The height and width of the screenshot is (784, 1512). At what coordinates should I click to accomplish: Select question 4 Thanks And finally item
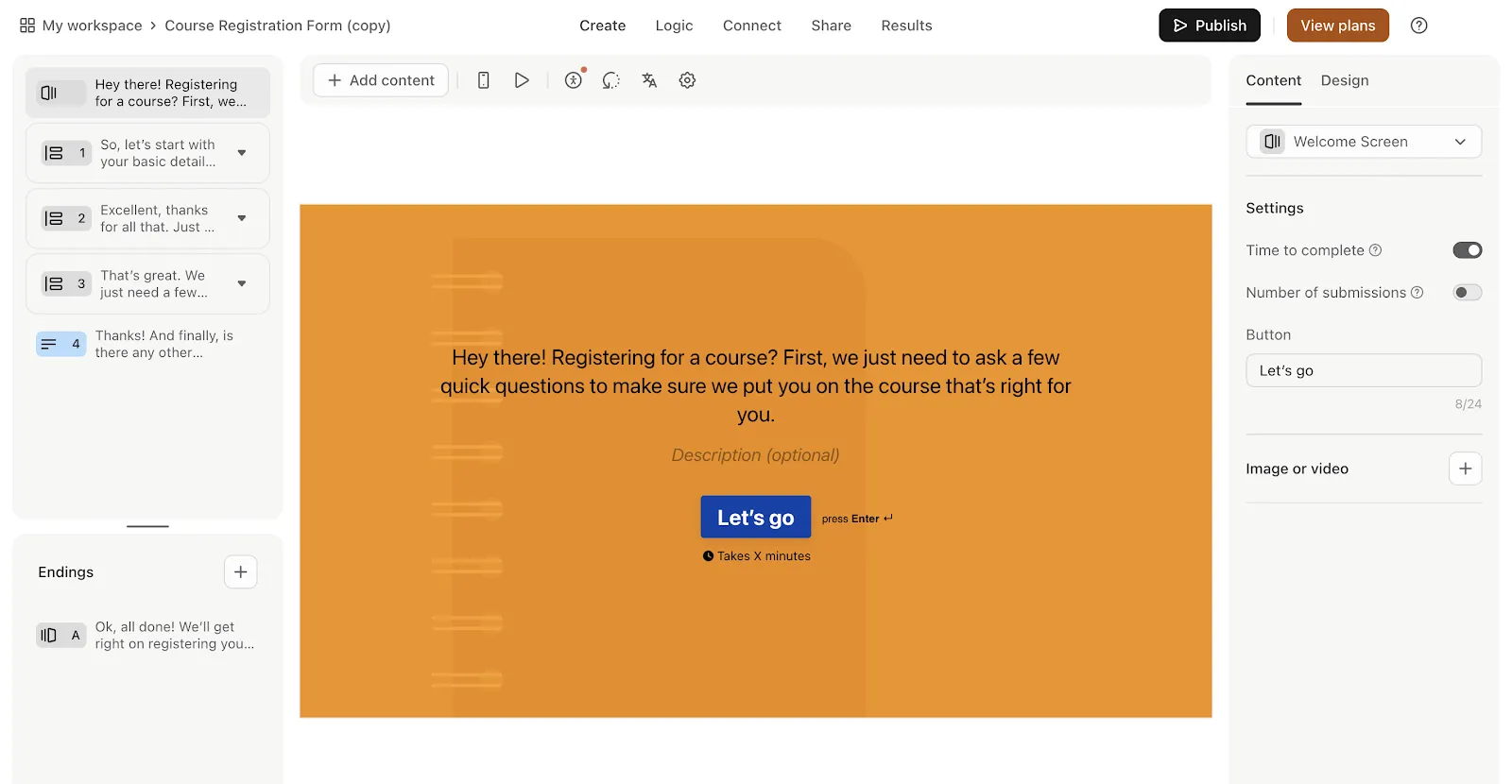pos(147,344)
